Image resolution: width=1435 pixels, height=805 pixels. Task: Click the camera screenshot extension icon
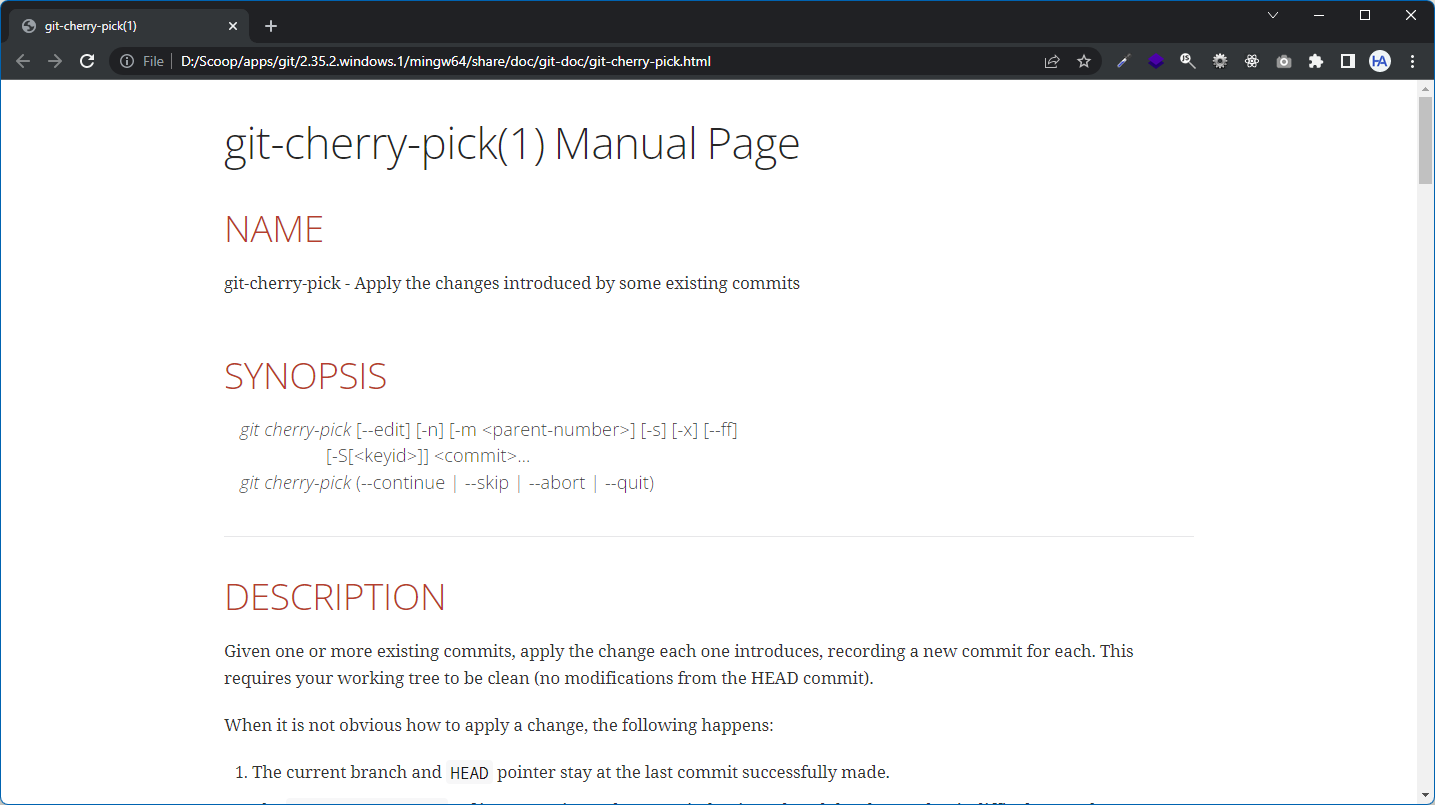click(1283, 61)
